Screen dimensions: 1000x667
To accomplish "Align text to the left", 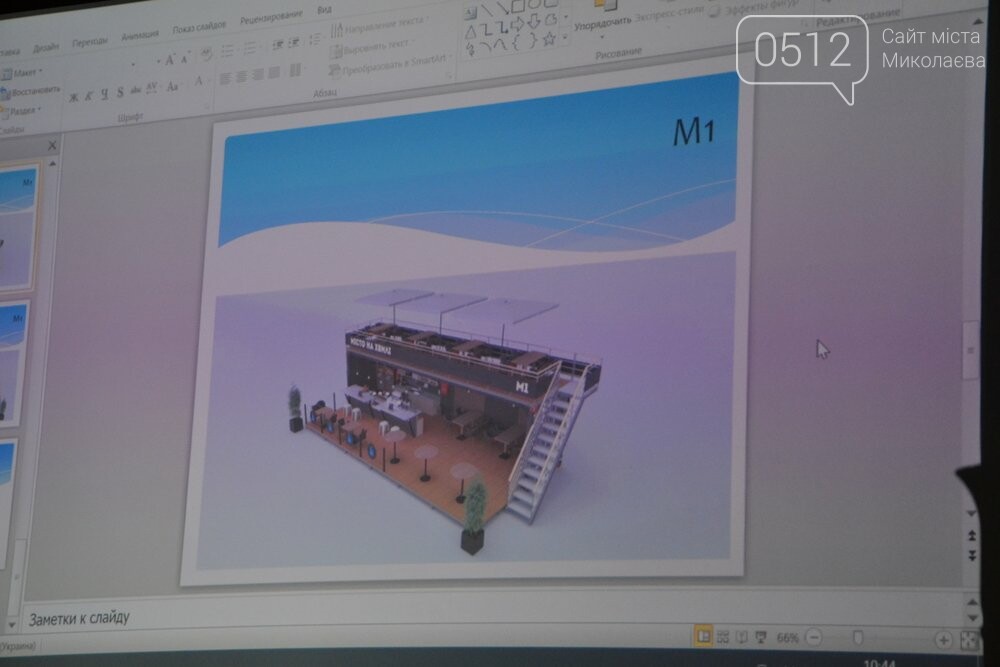I will click(x=225, y=79).
